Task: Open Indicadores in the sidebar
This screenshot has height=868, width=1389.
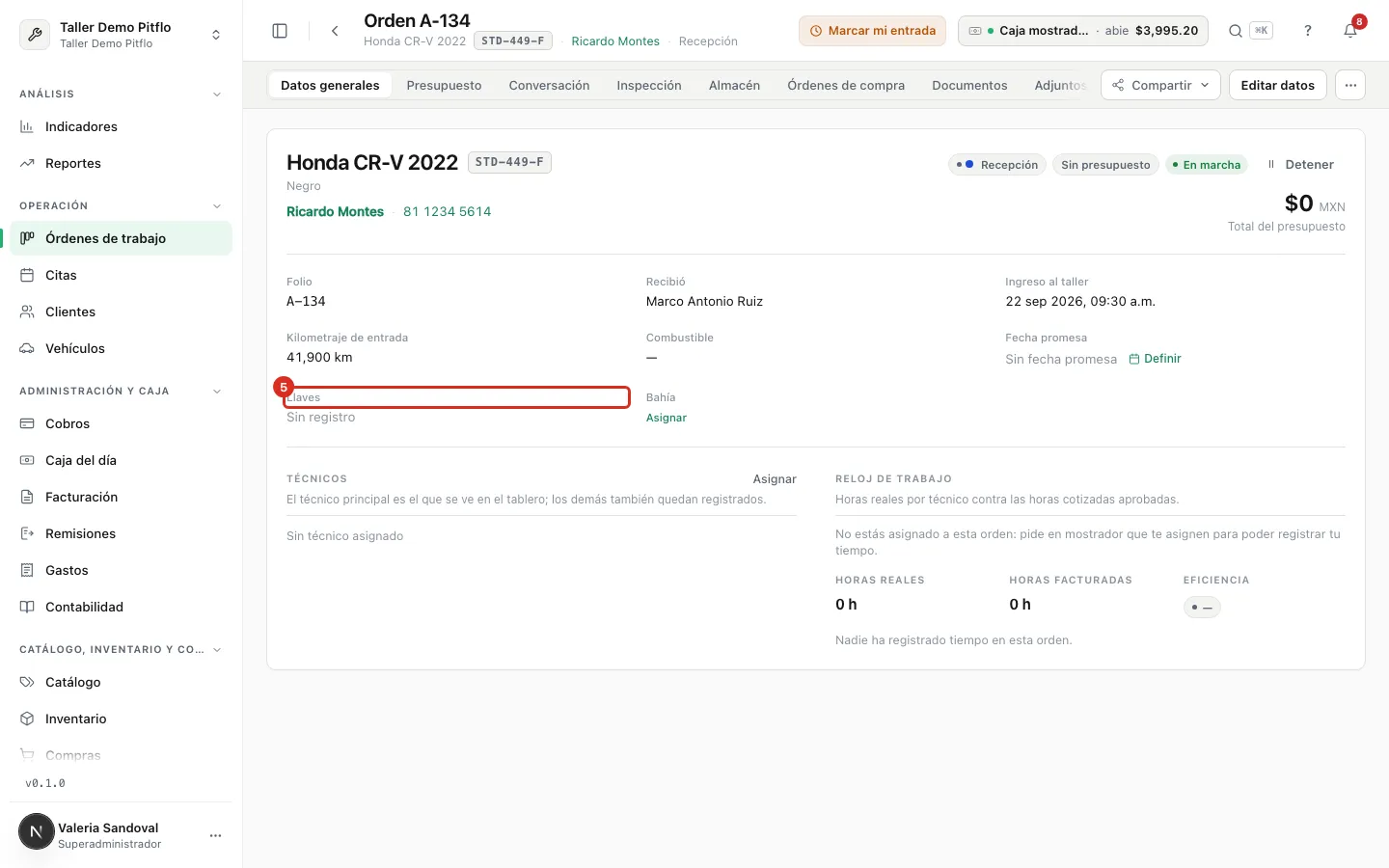Action: point(121,126)
